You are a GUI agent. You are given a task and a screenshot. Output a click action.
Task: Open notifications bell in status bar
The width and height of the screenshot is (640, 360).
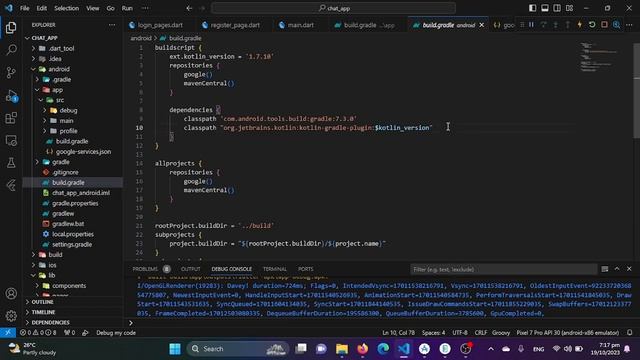(x=630, y=333)
